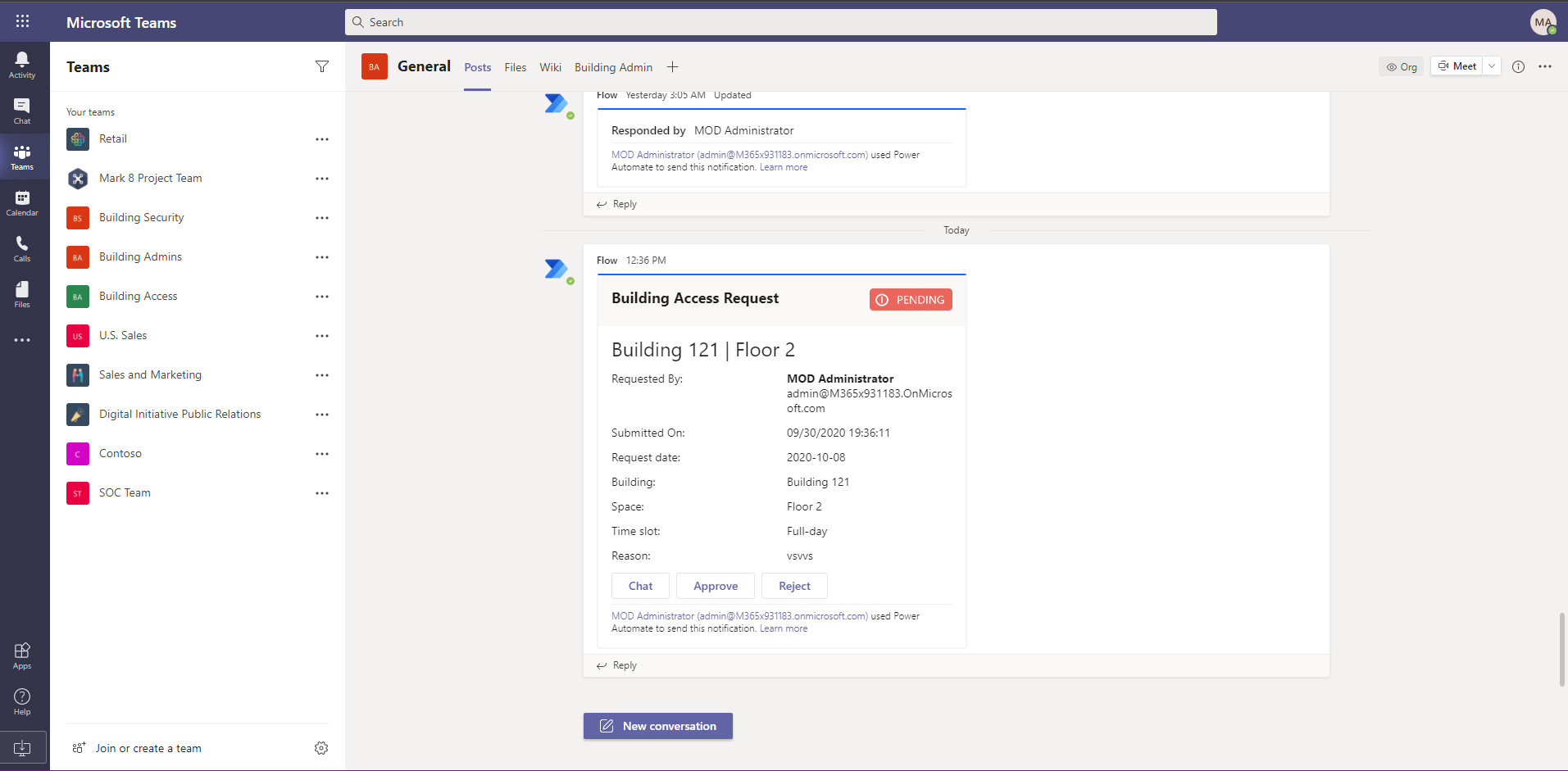Open the Apps store icon
Image resolution: width=1568 pixels, height=771 pixels.
pyautogui.click(x=22, y=655)
